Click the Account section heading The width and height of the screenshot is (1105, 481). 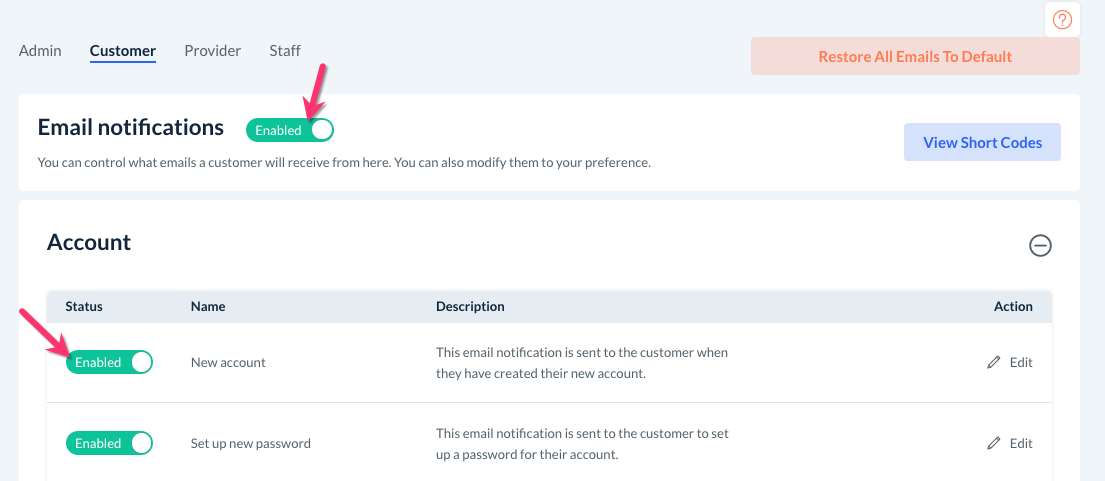tap(89, 242)
